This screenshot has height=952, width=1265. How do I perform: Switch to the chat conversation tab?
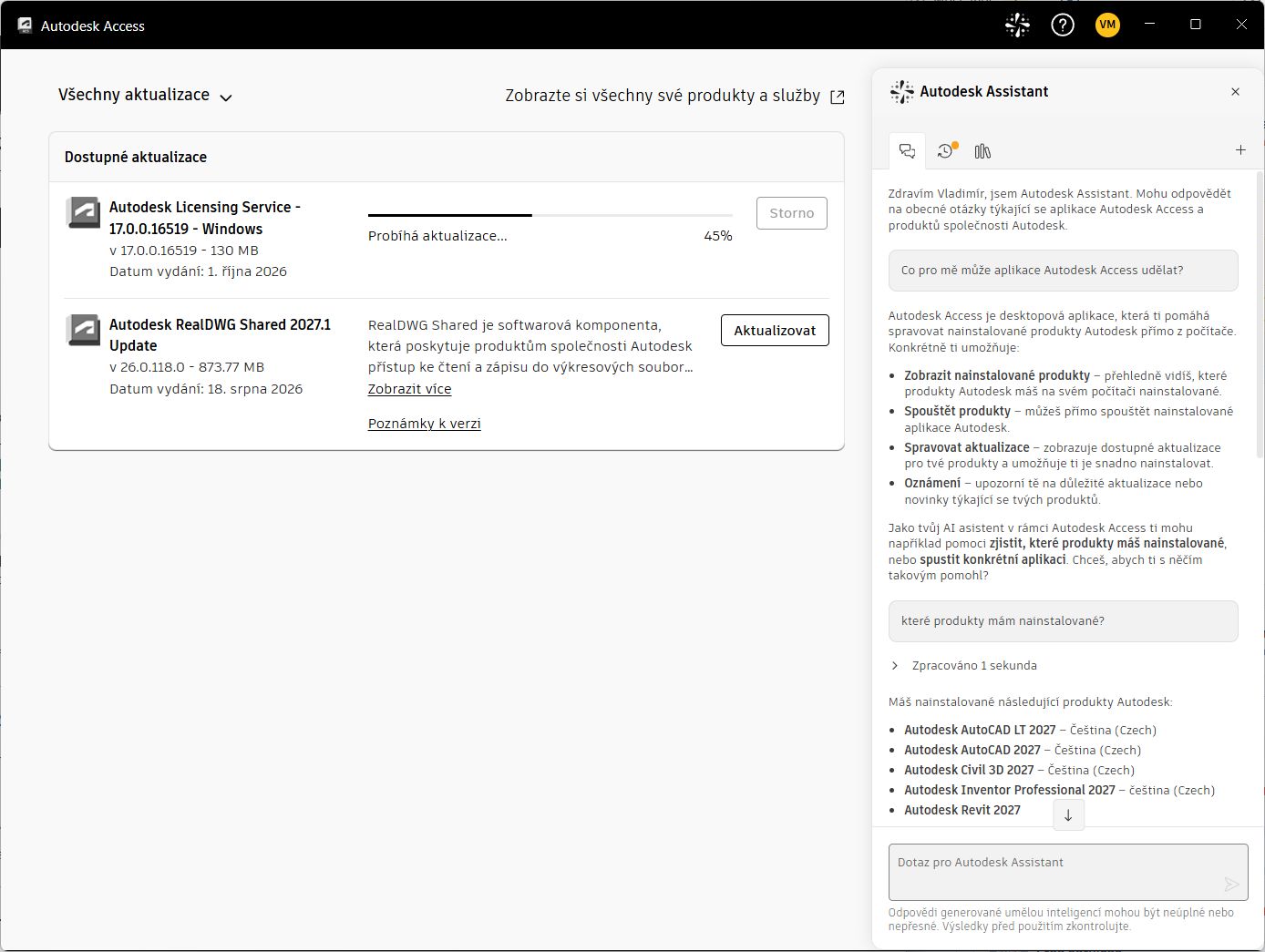point(907,151)
